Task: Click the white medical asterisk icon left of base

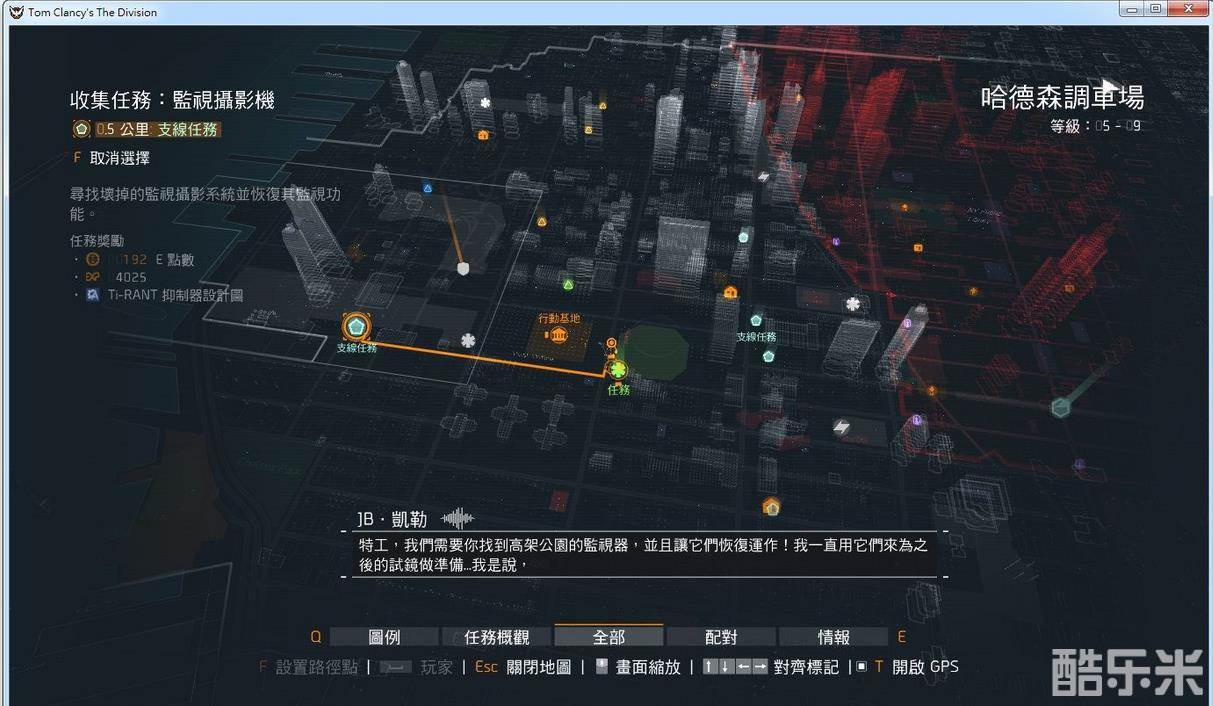Action: [x=467, y=341]
